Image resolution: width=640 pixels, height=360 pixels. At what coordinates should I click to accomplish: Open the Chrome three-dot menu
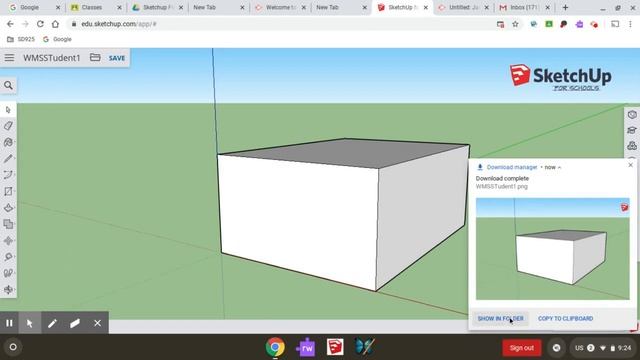point(631,24)
